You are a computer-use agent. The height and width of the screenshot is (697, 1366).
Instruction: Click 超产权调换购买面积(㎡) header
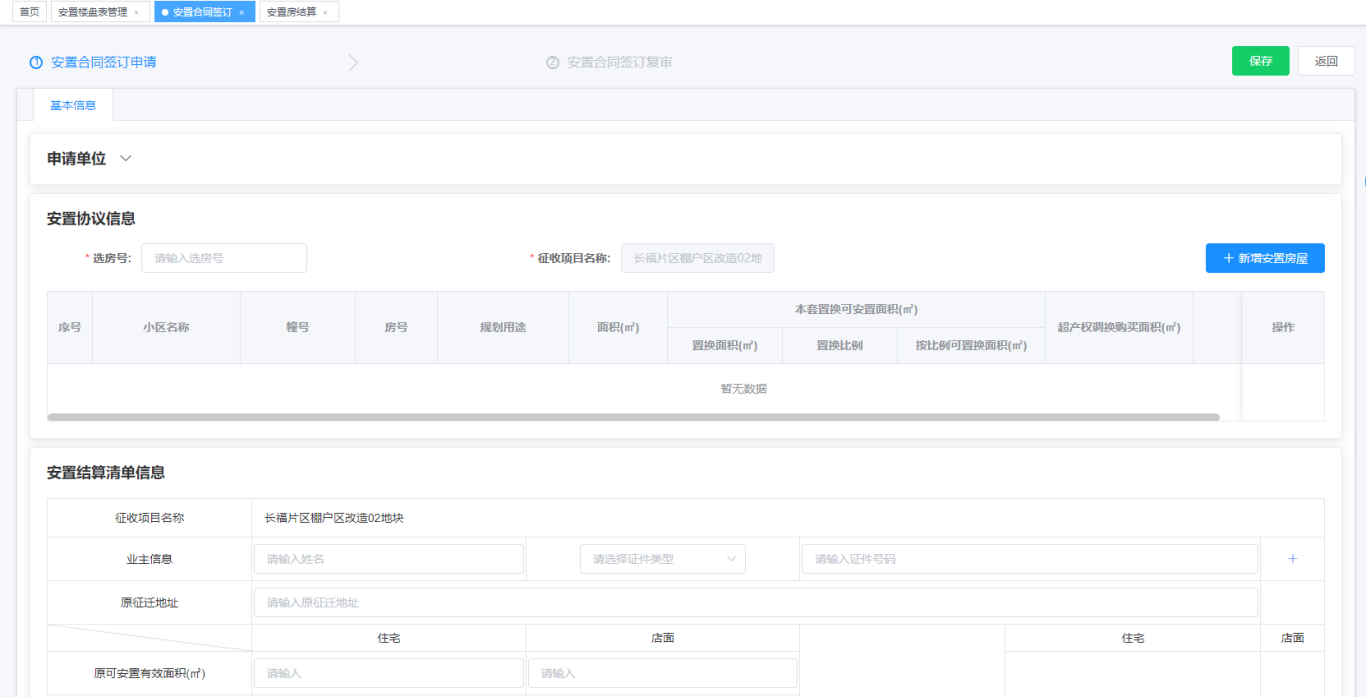1119,327
